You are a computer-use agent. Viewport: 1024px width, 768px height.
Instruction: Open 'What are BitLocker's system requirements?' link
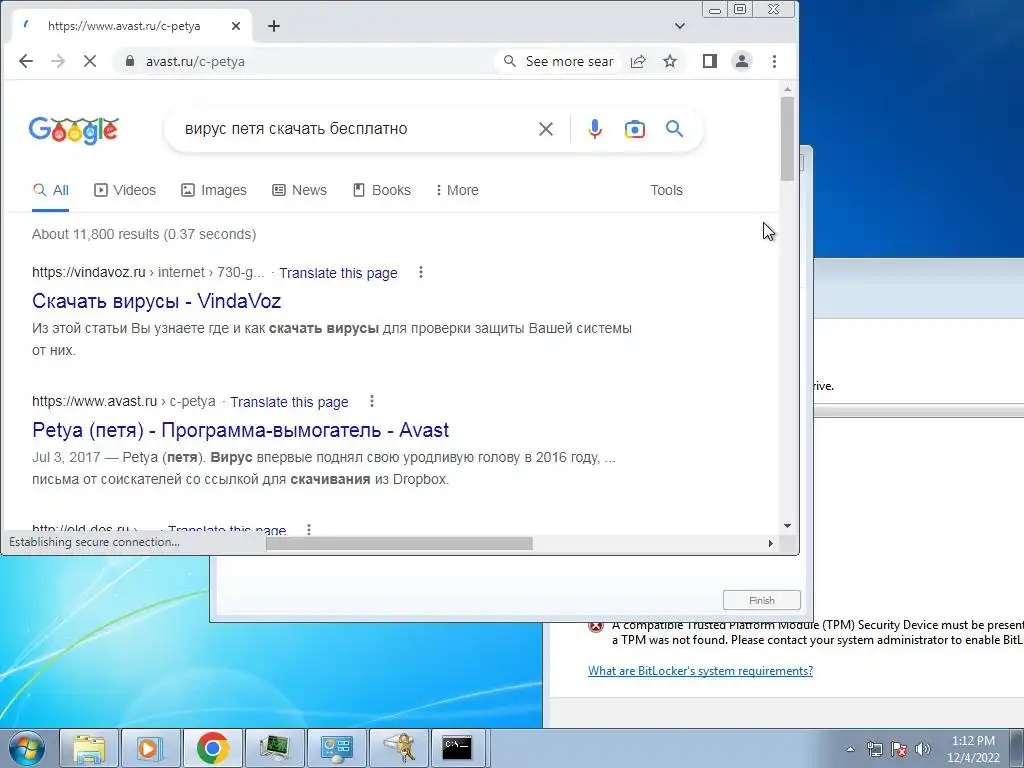[700, 671]
